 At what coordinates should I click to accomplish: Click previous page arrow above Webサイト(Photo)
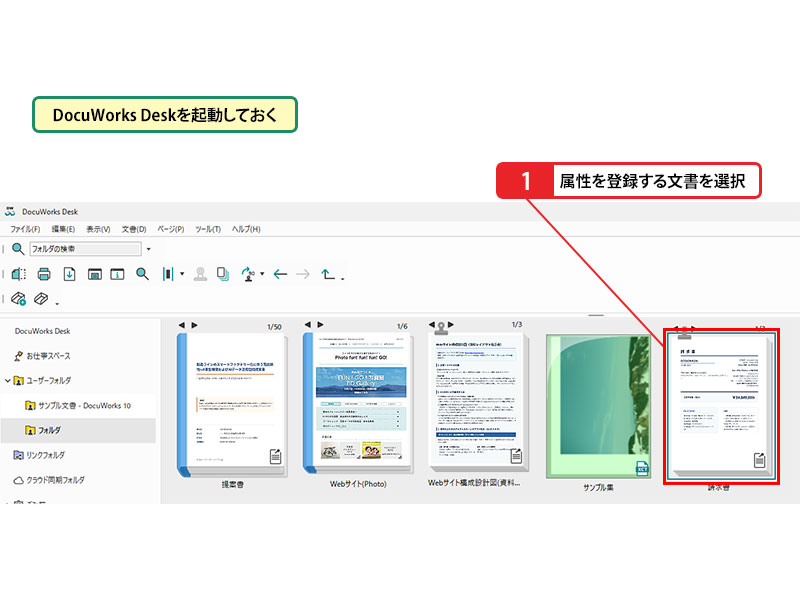307,324
